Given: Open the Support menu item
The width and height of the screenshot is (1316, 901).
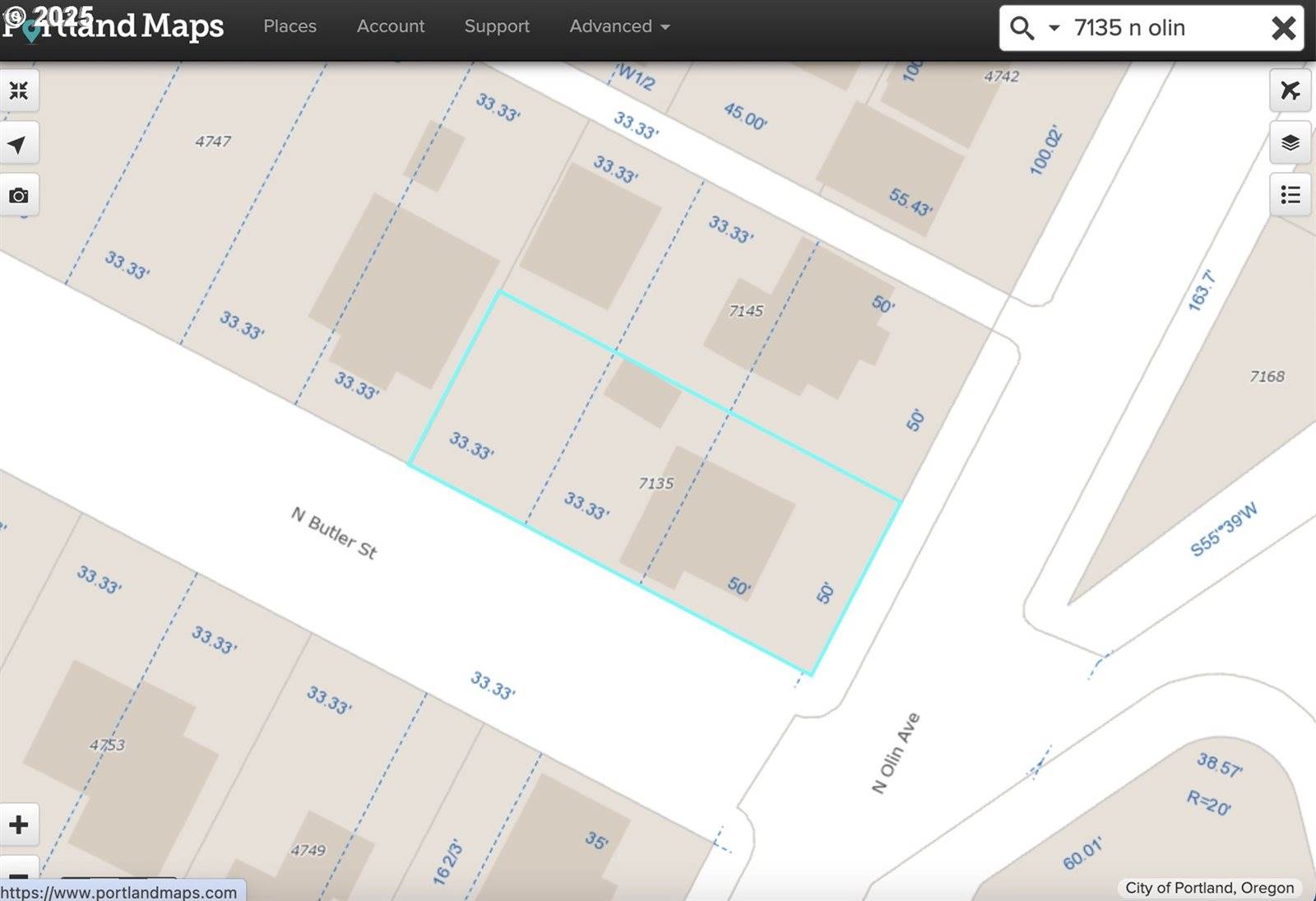Looking at the screenshot, I should point(497,26).
